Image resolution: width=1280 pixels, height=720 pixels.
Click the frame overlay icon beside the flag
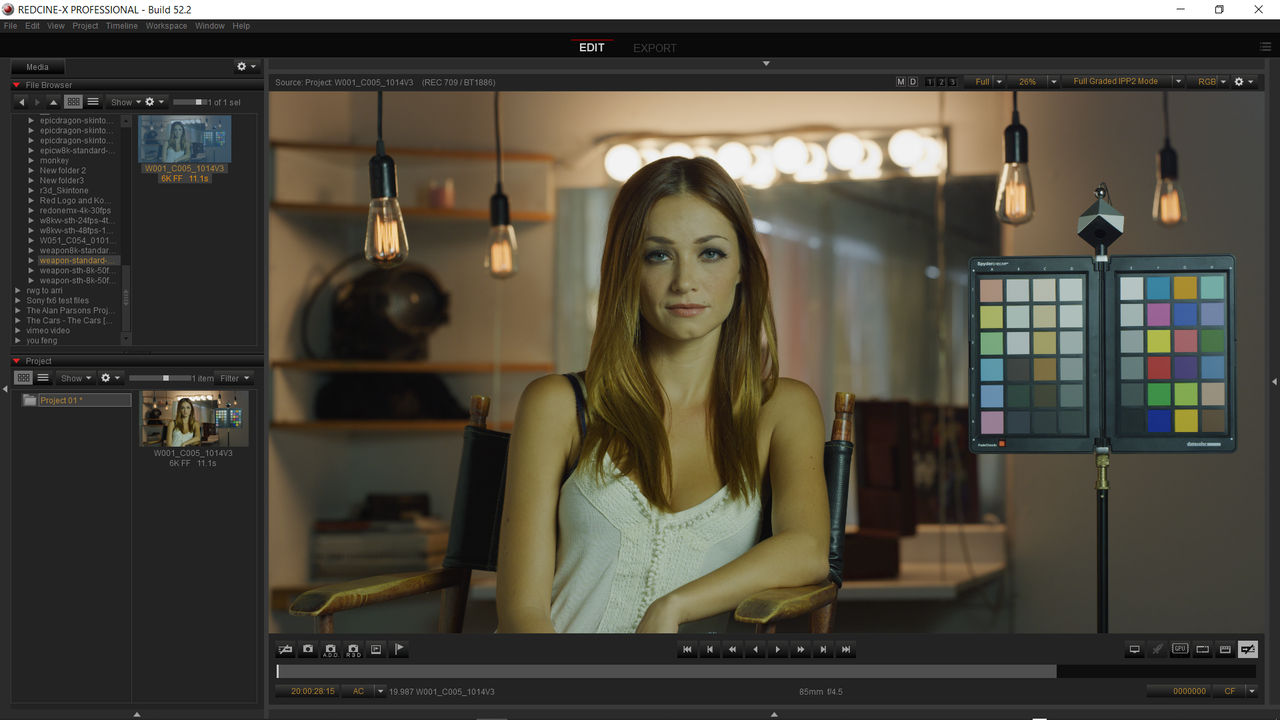pyautogui.click(x=376, y=649)
